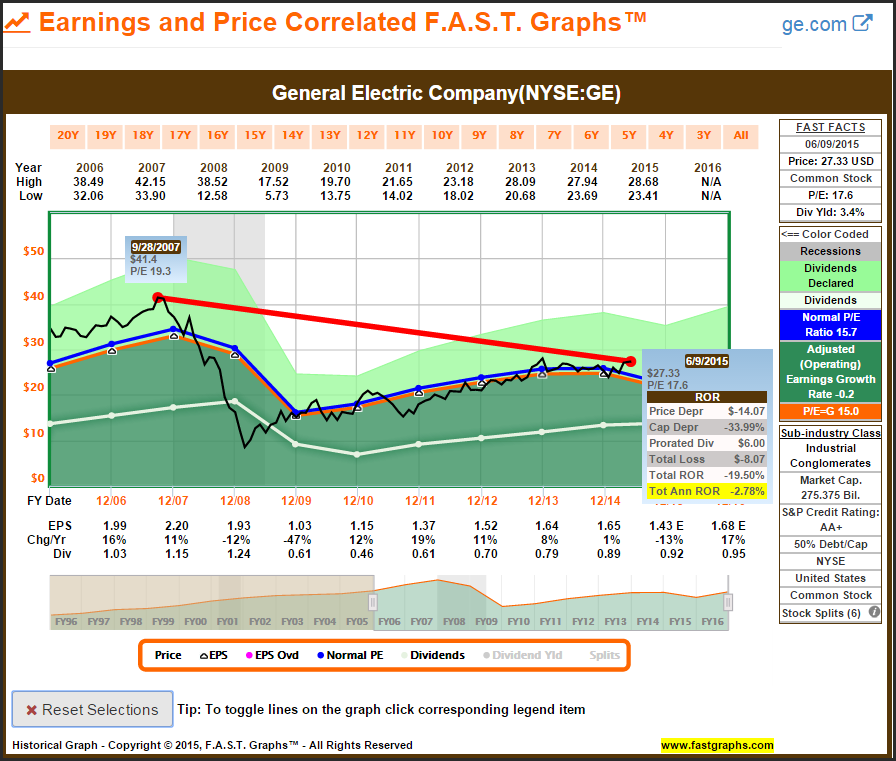Click the info icon next to Stock Splits
Image resolution: width=896 pixels, height=761 pixels.
874,613
